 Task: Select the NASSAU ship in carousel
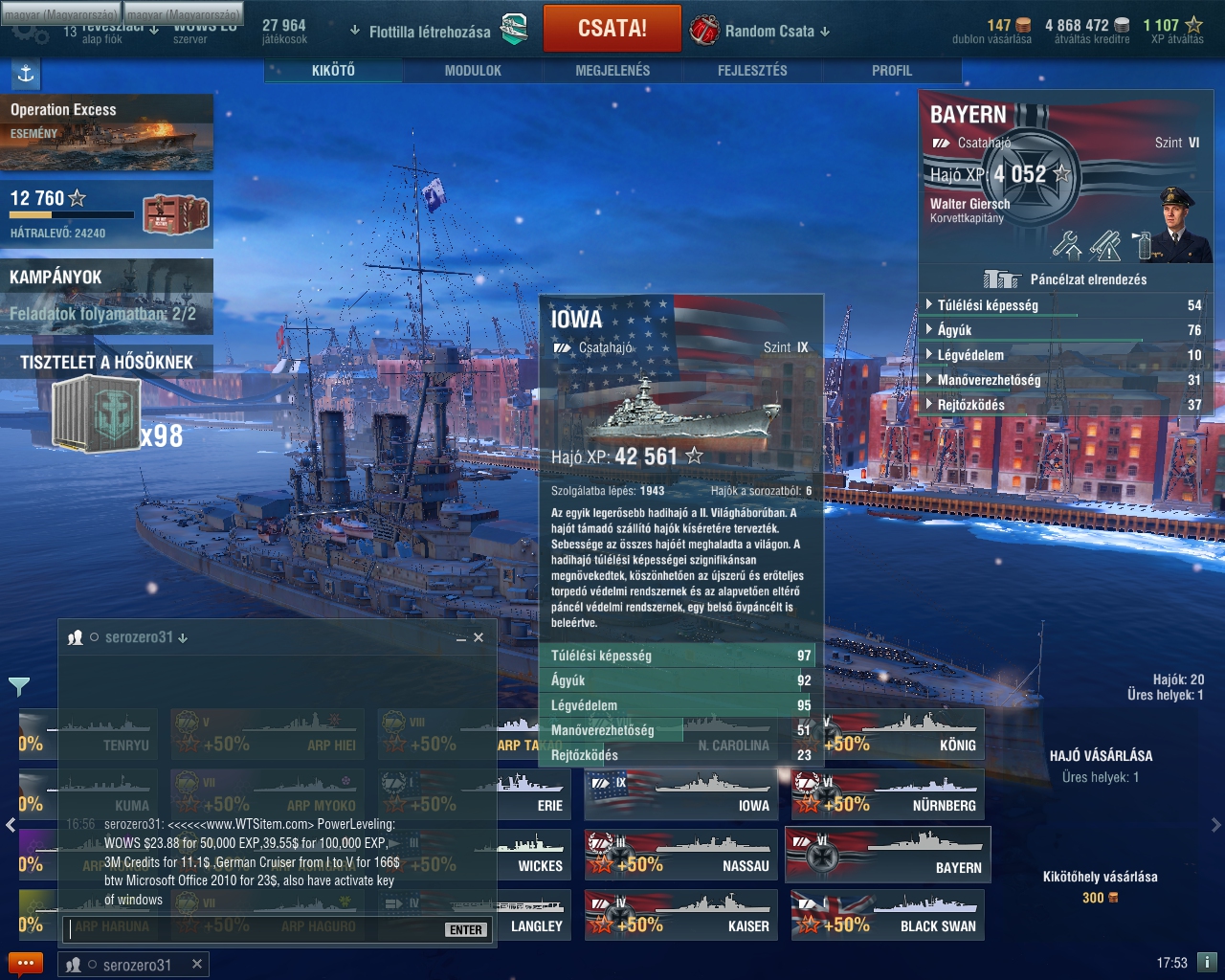point(680,855)
